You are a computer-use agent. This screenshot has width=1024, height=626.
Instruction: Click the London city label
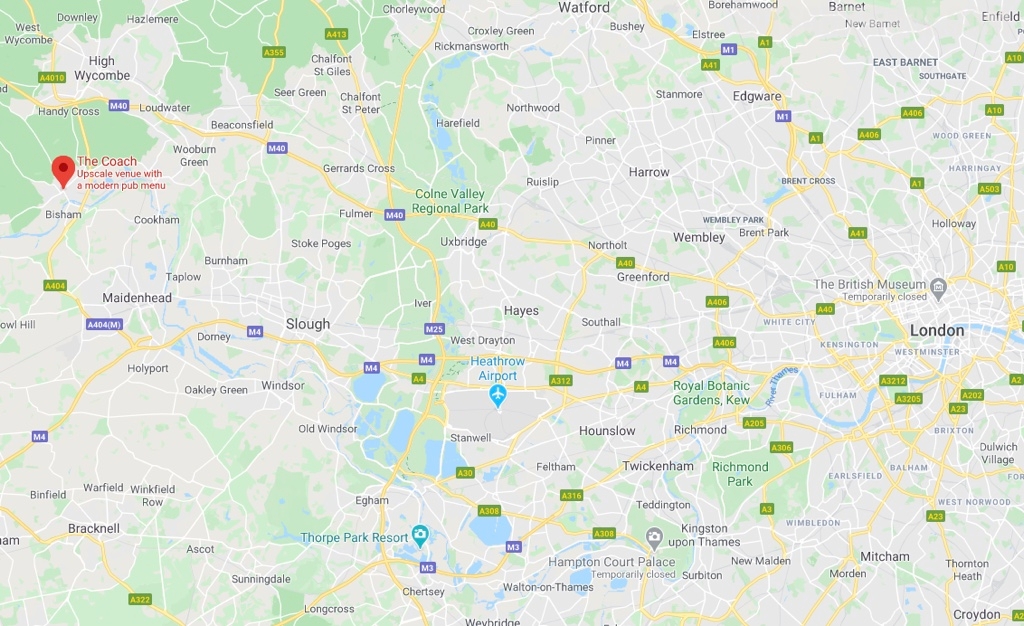(937, 330)
